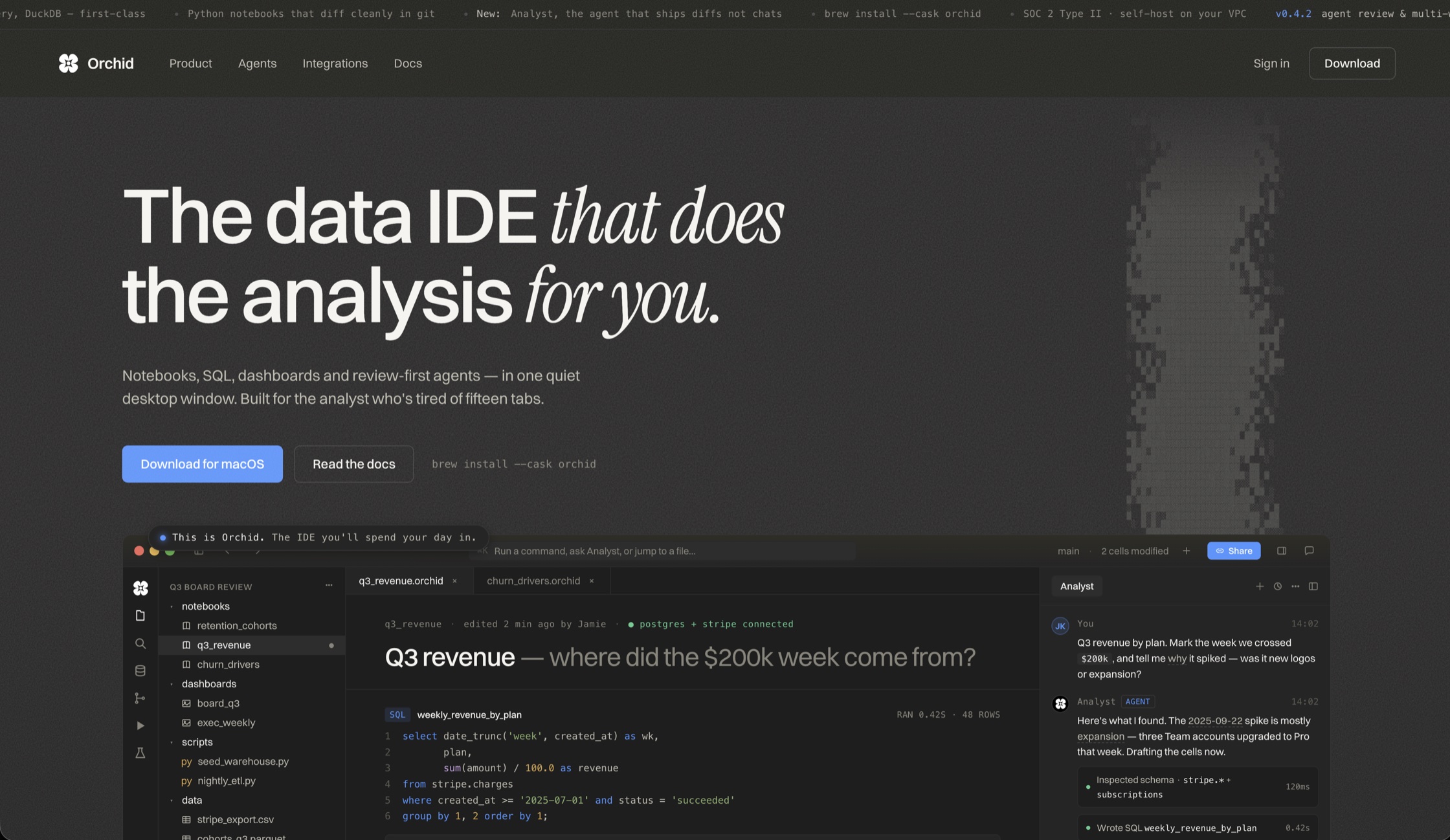Select the Analyst panel tab
Screen dimensions: 1450x840
pos(1077,586)
